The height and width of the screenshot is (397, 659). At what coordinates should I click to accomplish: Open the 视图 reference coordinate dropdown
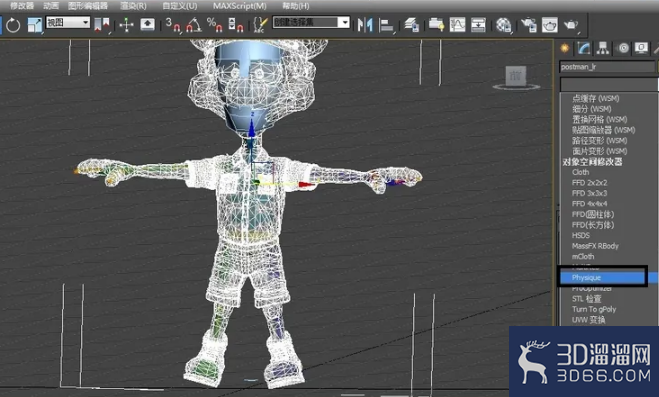coord(68,22)
